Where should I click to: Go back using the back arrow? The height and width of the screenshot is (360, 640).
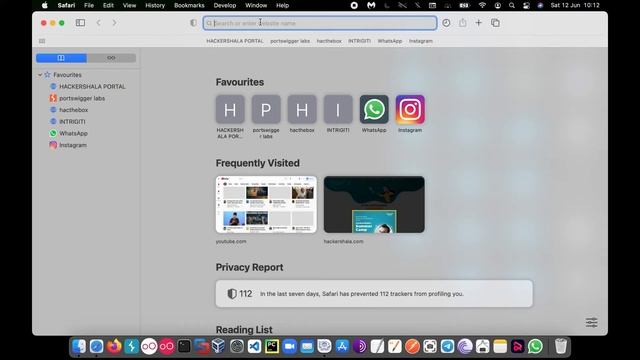tap(98, 23)
